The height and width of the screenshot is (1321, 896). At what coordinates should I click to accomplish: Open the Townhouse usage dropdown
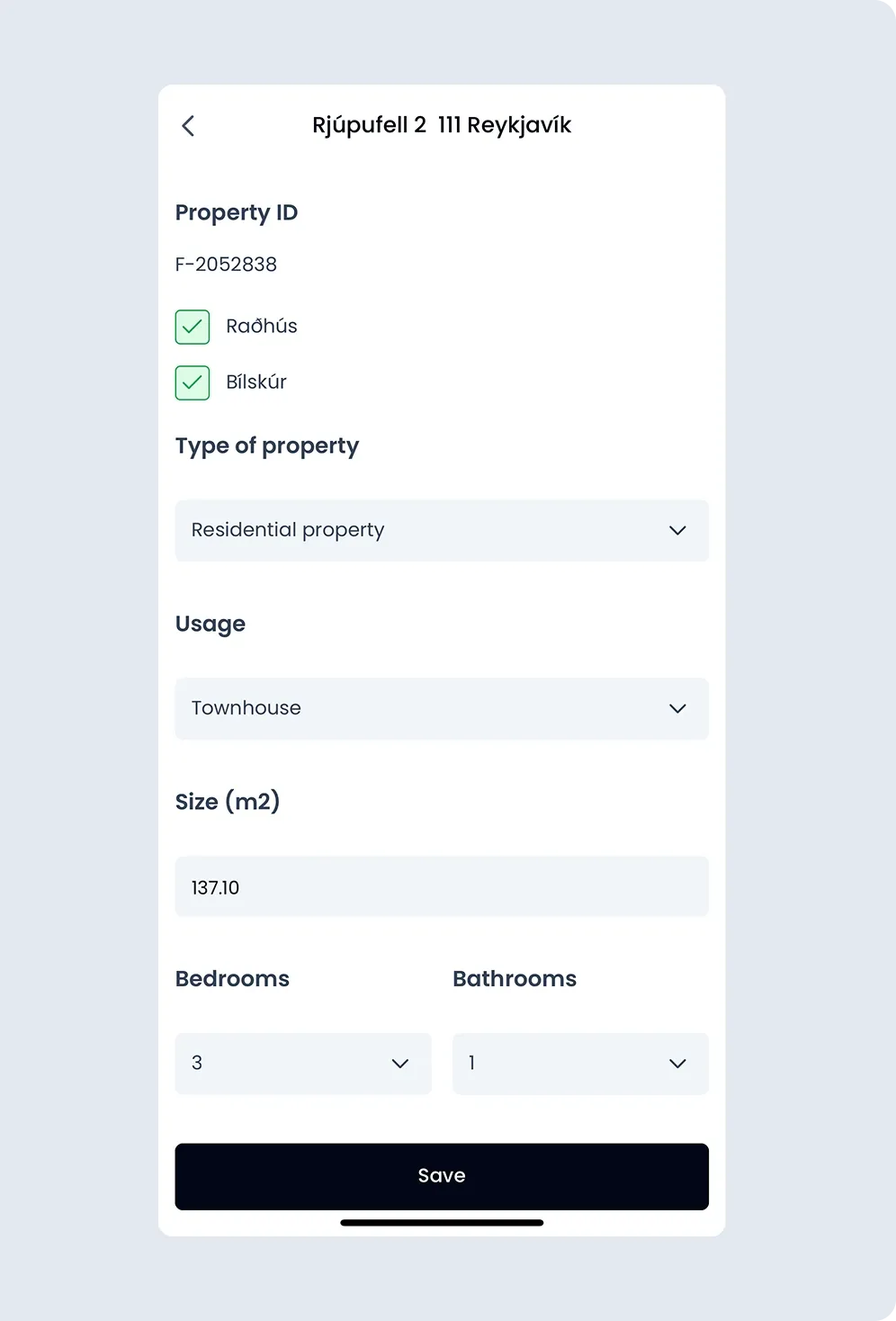[441, 709]
